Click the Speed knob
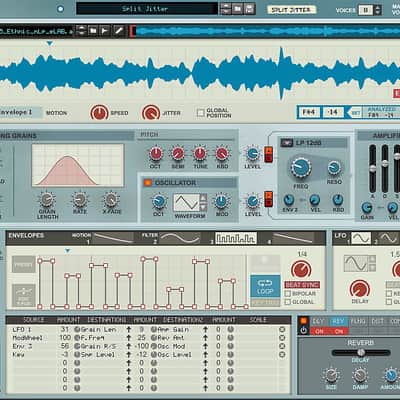 coord(99,113)
